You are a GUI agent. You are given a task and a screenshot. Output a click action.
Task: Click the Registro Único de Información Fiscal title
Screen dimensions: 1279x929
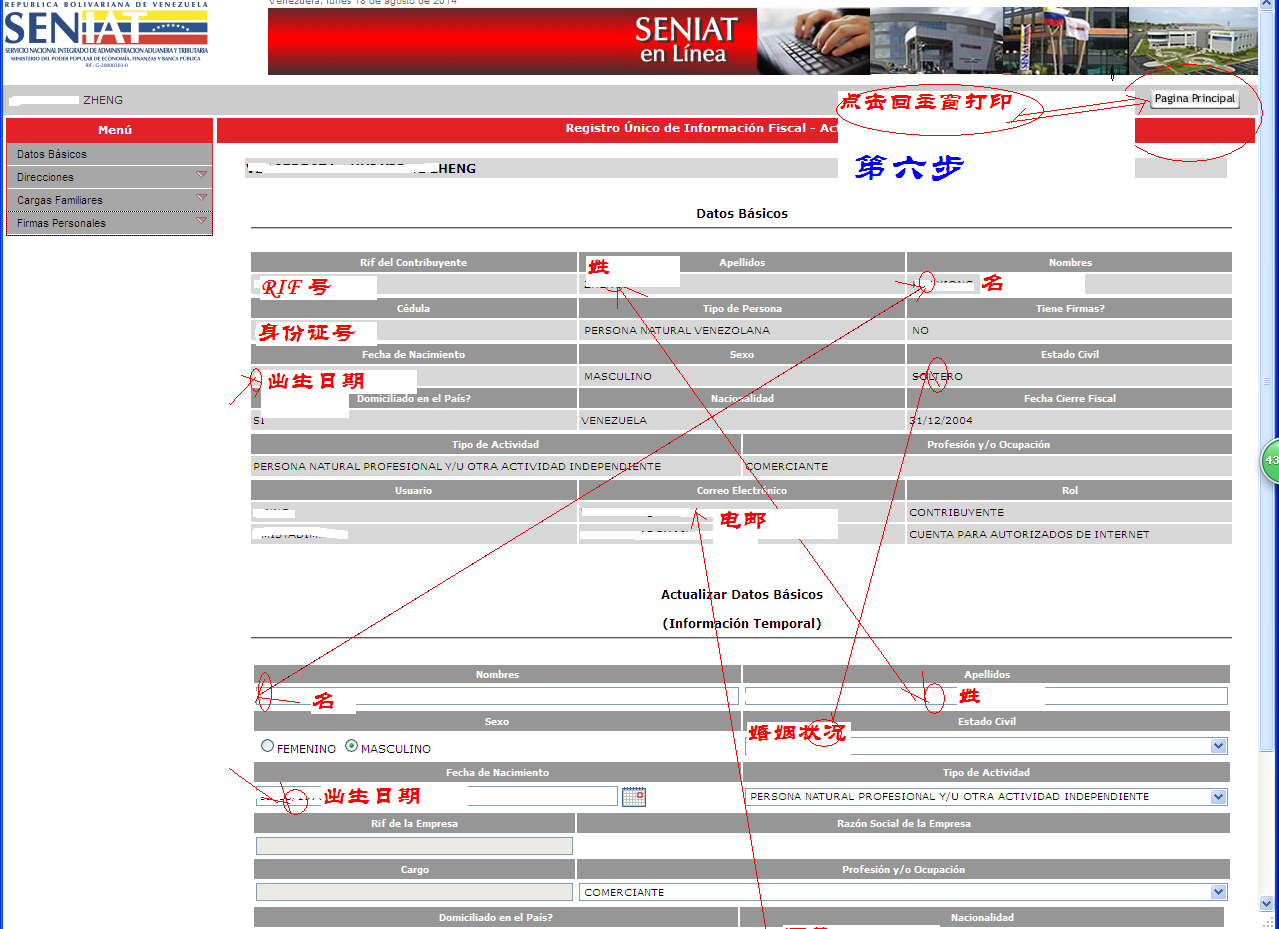pyautogui.click(x=700, y=128)
